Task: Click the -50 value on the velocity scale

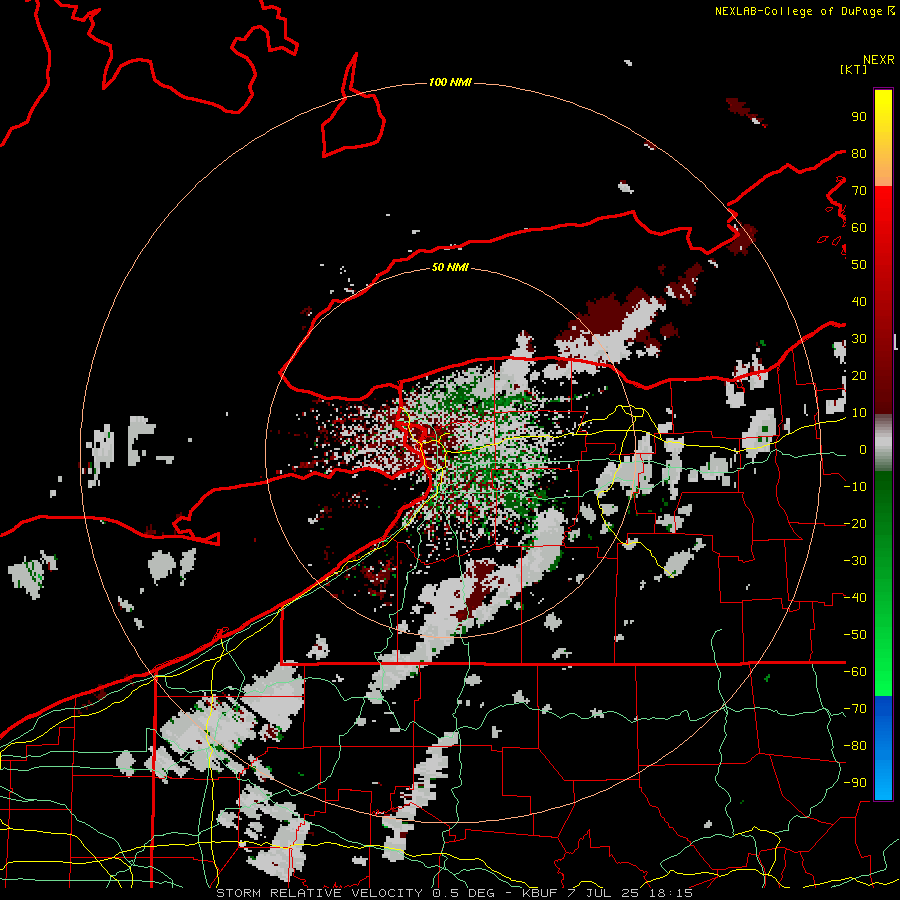Action: pyautogui.click(x=855, y=635)
